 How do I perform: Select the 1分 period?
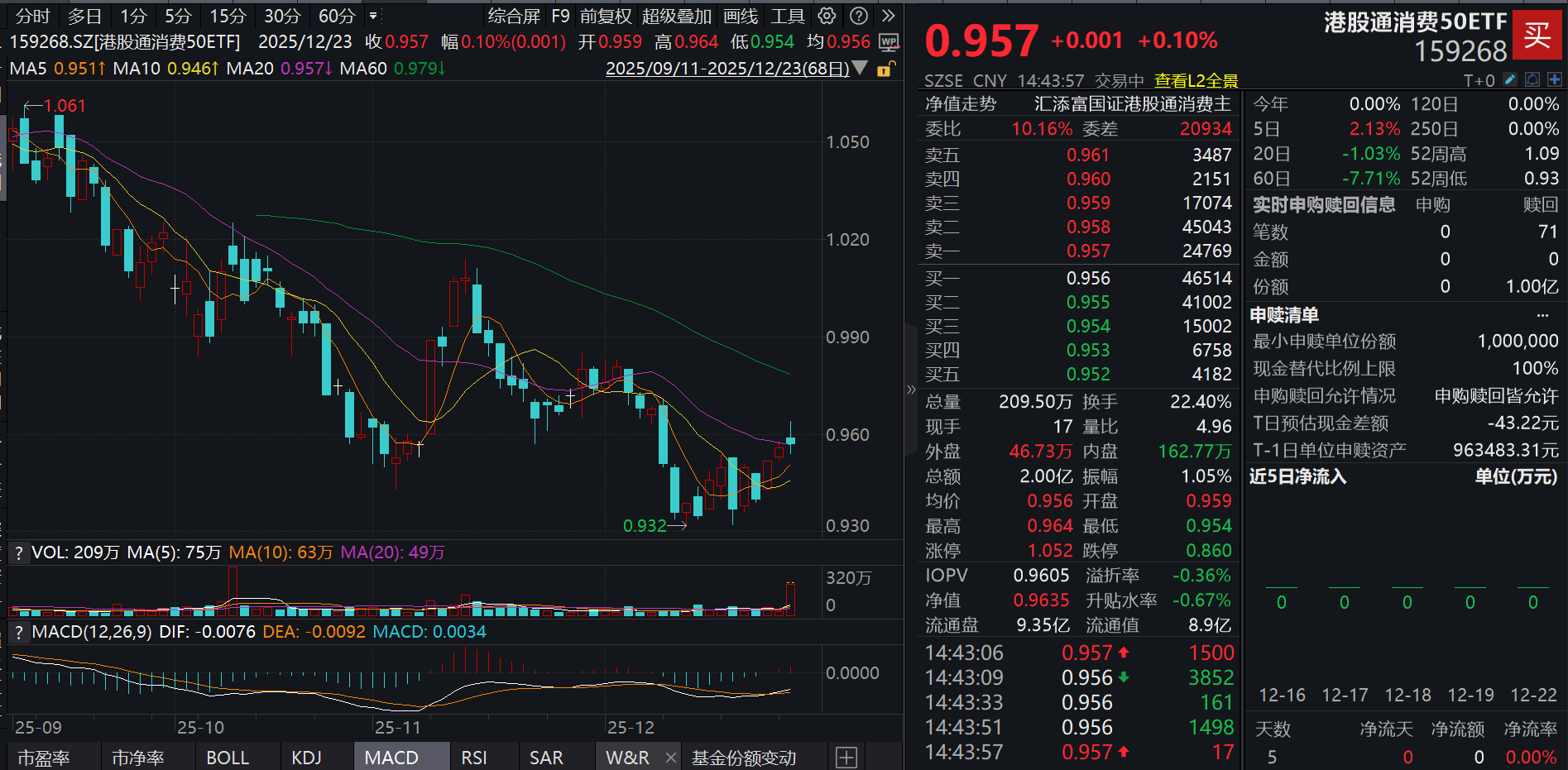[x=133, y=16]
